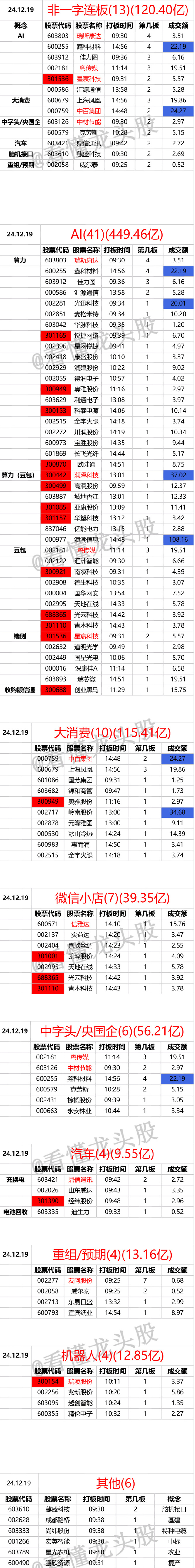The width and height of the screenshot is (195, 1568).
Task: Click the 重组/预期(4)(13.16亿) section title
Action: [x=112, y=1255]
